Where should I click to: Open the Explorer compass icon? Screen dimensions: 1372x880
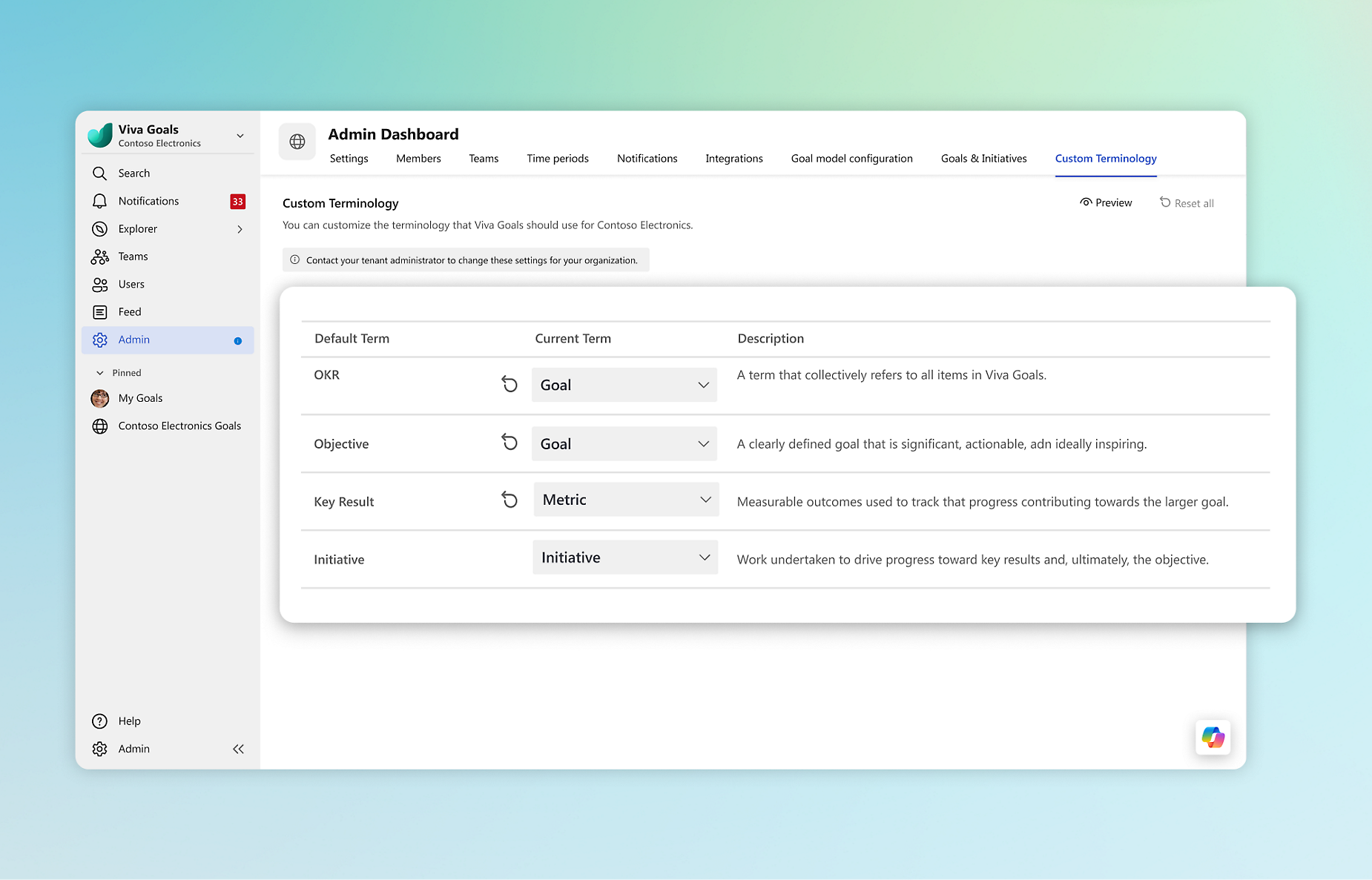[99, 229]
